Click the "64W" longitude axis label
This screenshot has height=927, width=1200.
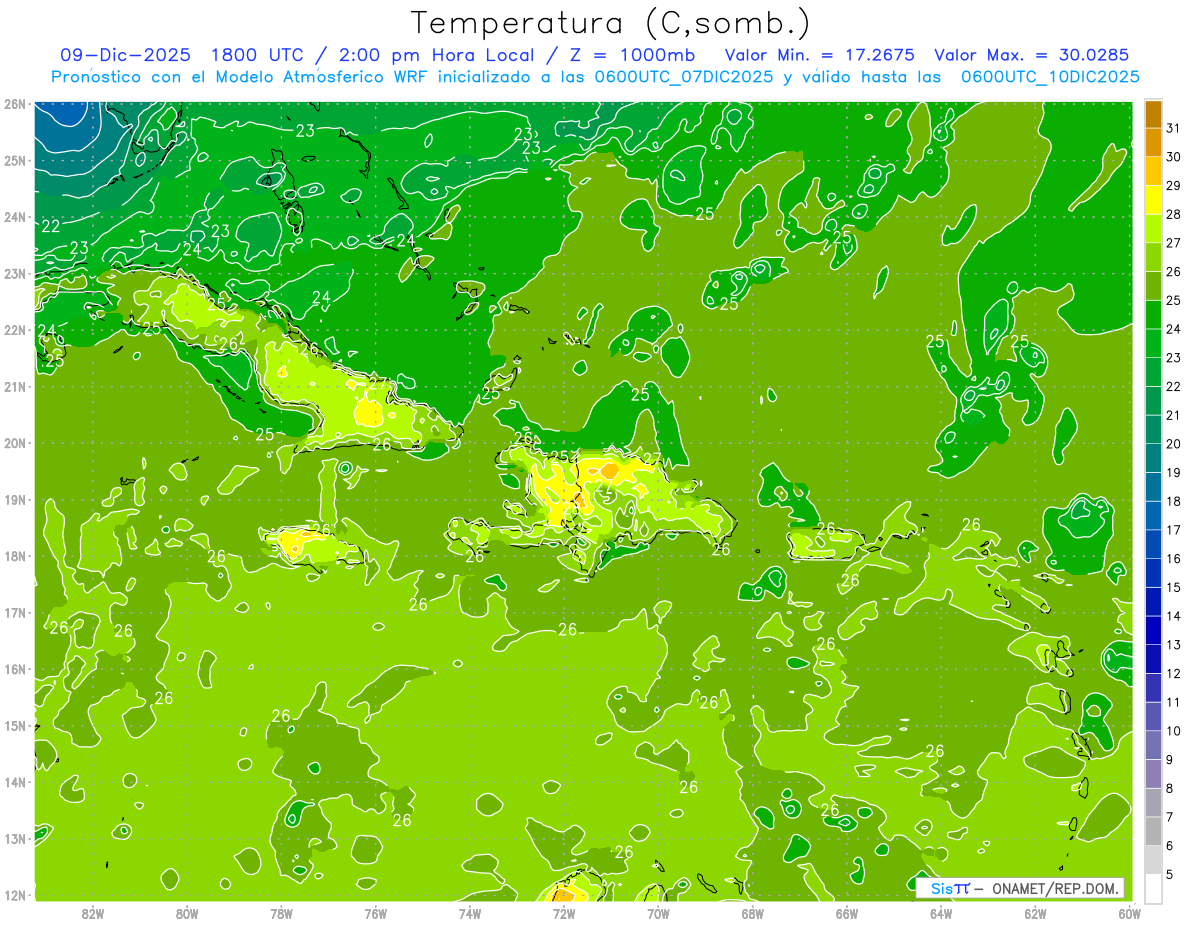point(941,913)
